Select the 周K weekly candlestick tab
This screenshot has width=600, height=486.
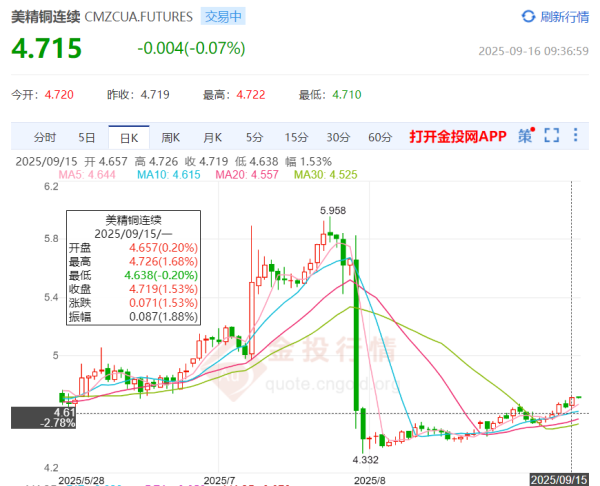[171, 137]
